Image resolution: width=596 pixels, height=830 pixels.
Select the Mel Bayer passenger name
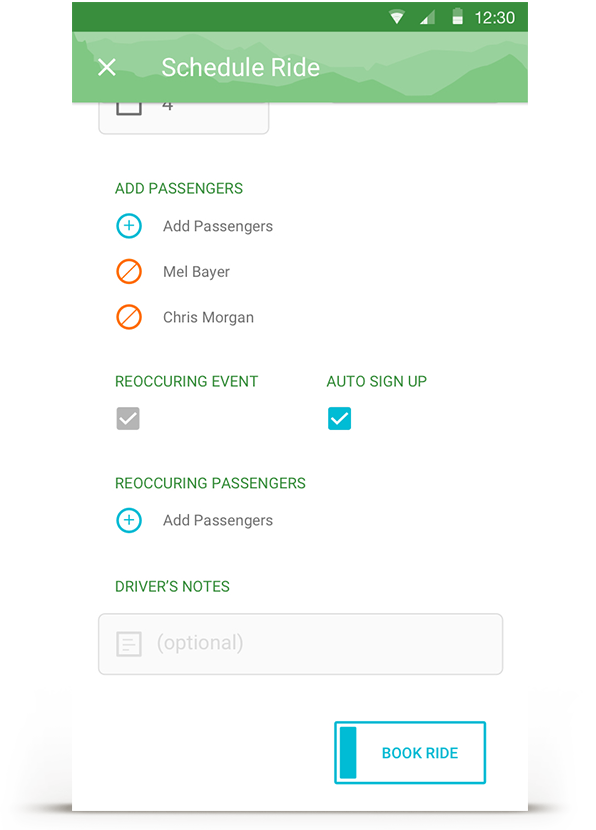coord(196,272)
